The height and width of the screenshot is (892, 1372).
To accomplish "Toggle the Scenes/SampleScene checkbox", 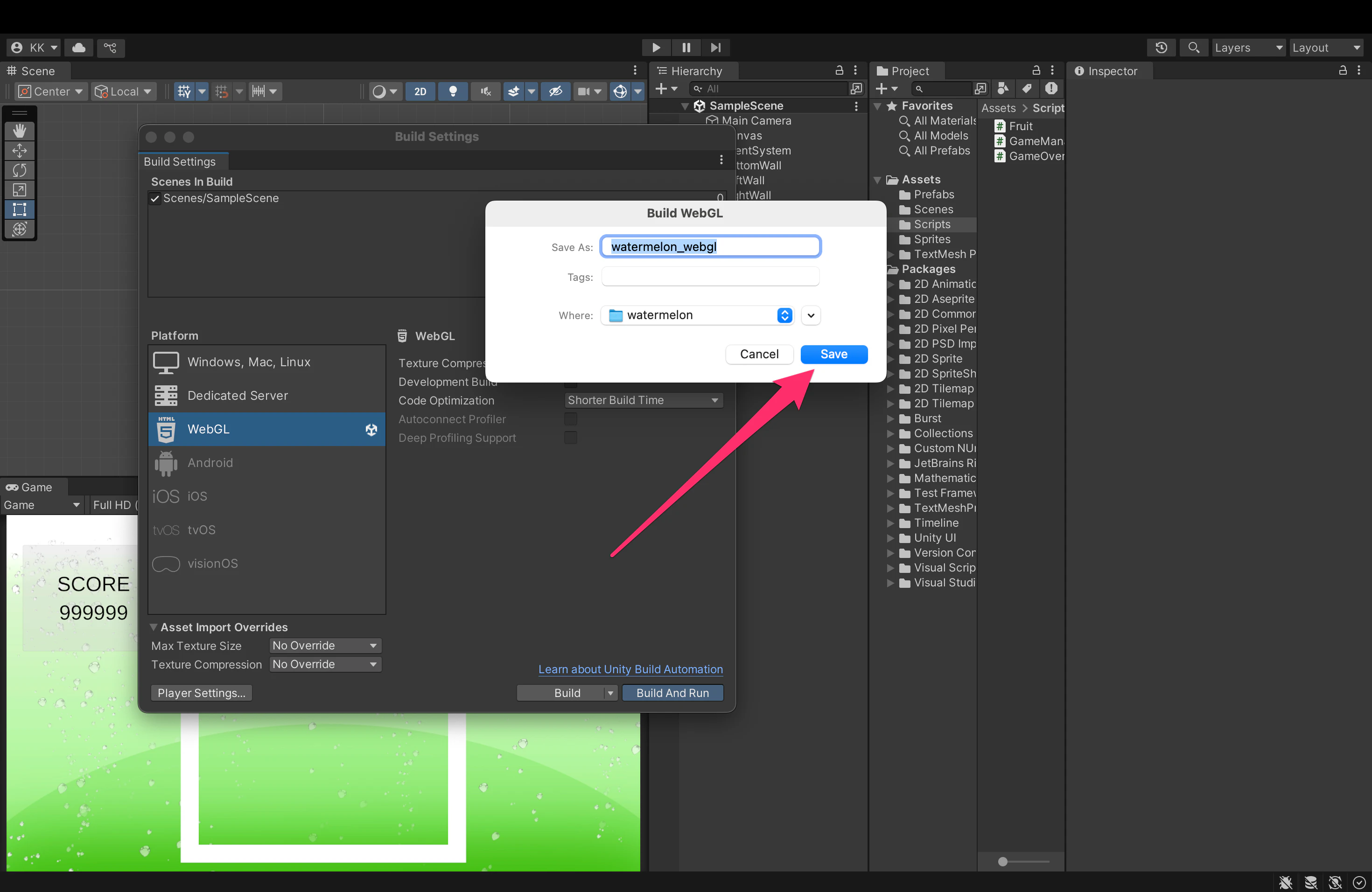I will point(154,198).
